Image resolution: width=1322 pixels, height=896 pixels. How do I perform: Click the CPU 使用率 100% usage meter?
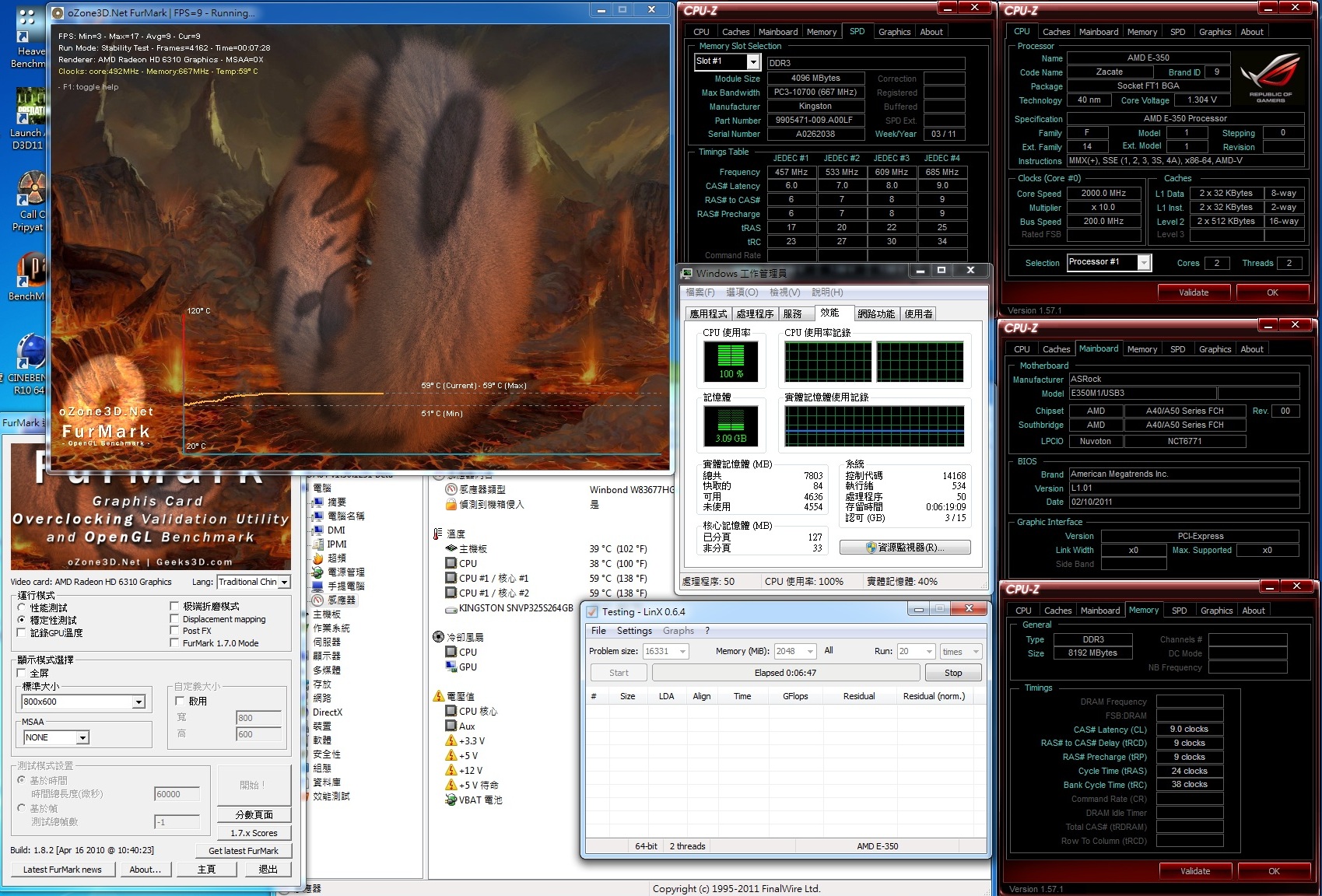731,361
